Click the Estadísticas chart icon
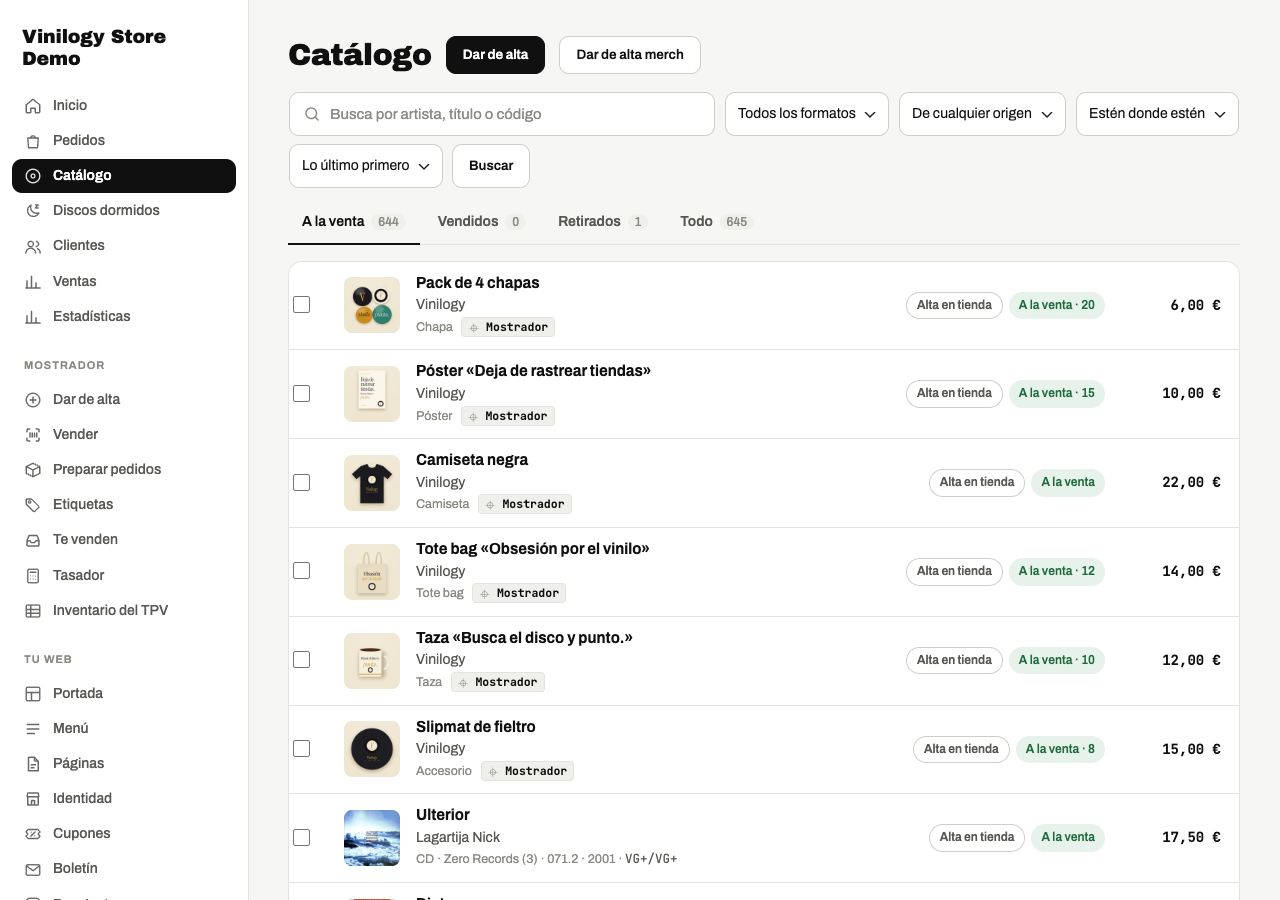The image size is (1280, 900). tap(33, 317)
